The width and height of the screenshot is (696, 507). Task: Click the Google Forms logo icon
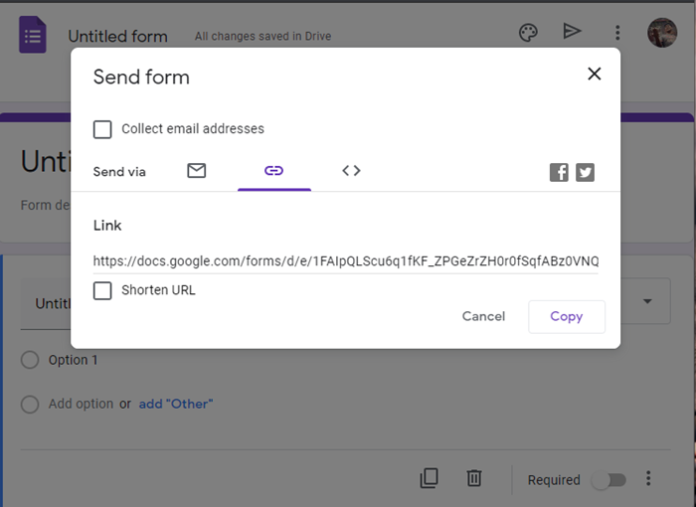[33, 36]
